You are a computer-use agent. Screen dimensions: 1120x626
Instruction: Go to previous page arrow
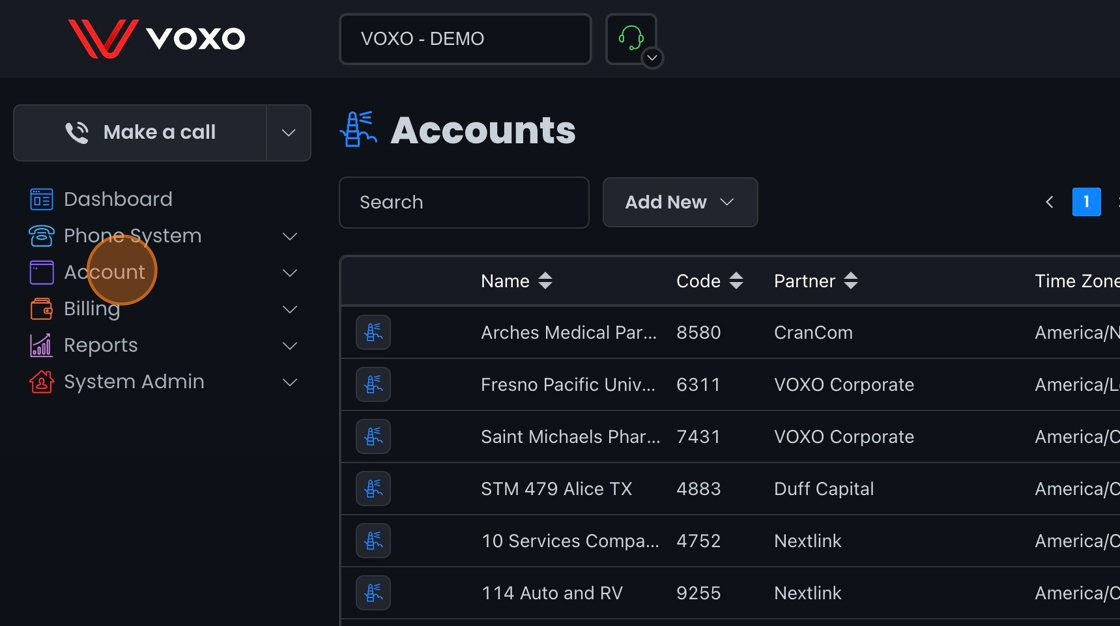click(1049, 202)
